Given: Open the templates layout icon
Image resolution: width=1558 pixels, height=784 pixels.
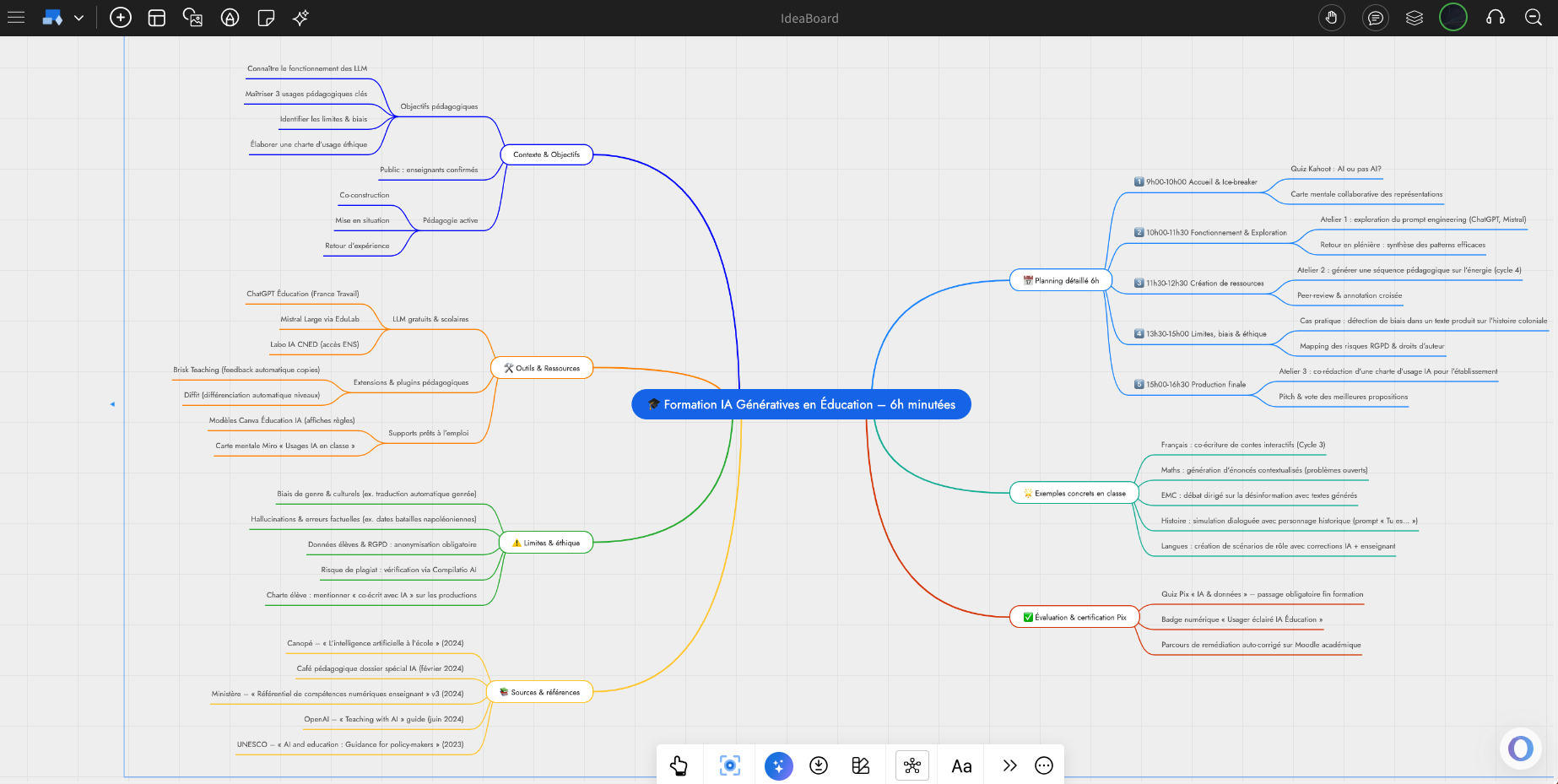Looking at the screenshot, I should click(157, 18).
